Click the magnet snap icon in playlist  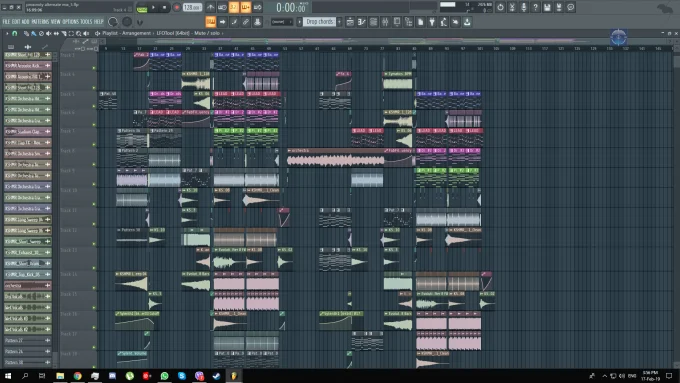[14, 33]
